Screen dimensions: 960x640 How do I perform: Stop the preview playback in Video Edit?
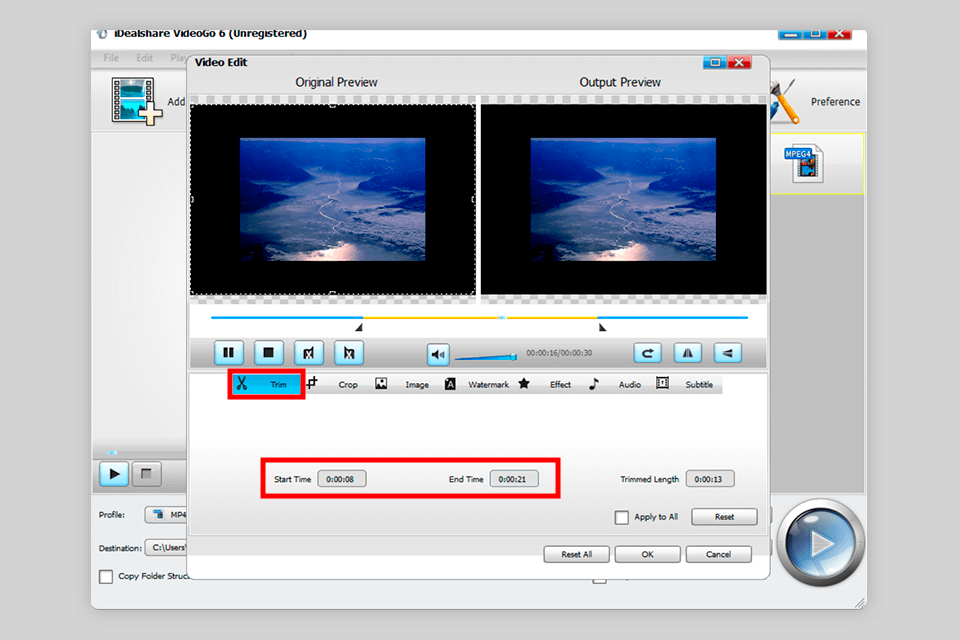(269, 353)
